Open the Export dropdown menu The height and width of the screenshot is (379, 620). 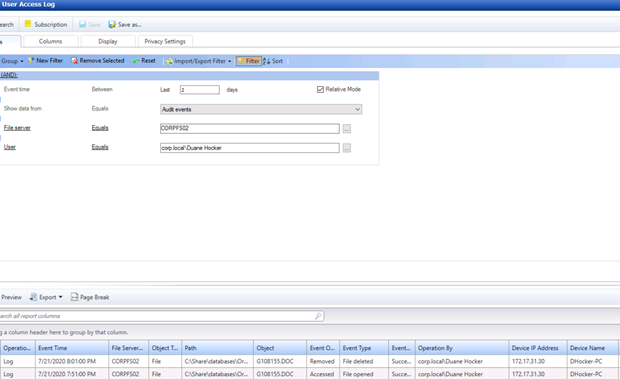pyautogui.click(x=47, y=297)
